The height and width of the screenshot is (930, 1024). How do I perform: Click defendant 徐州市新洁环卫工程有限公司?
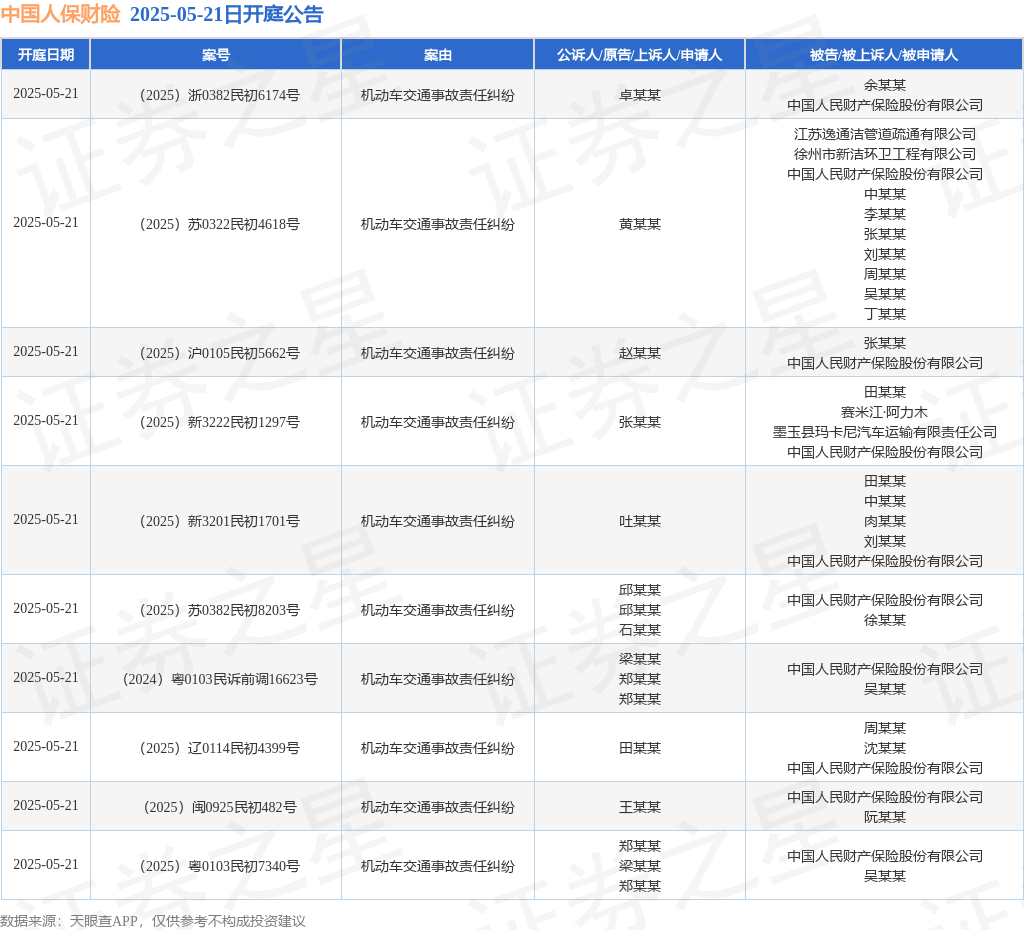(x=885, y=154)
